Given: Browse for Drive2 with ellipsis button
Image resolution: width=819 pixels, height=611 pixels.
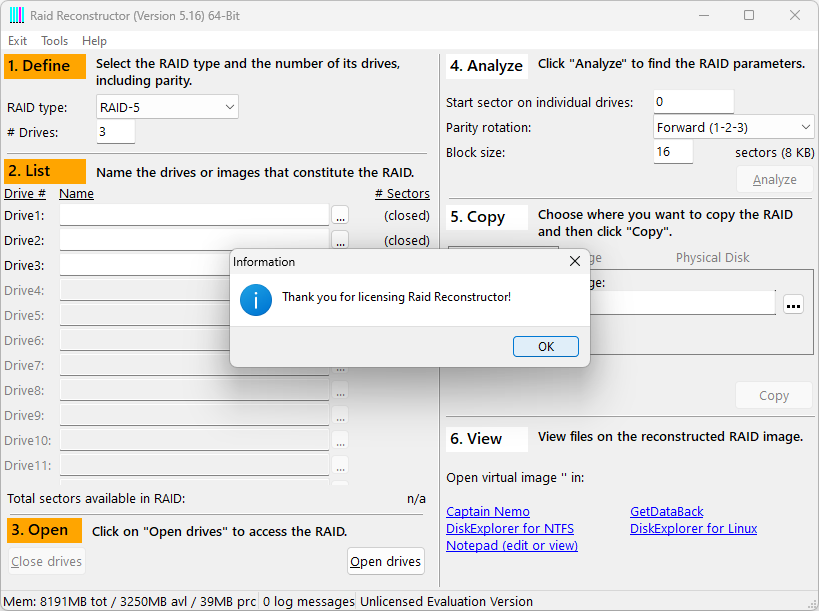Looking at the screenshot, I should [x=340, y=239].
